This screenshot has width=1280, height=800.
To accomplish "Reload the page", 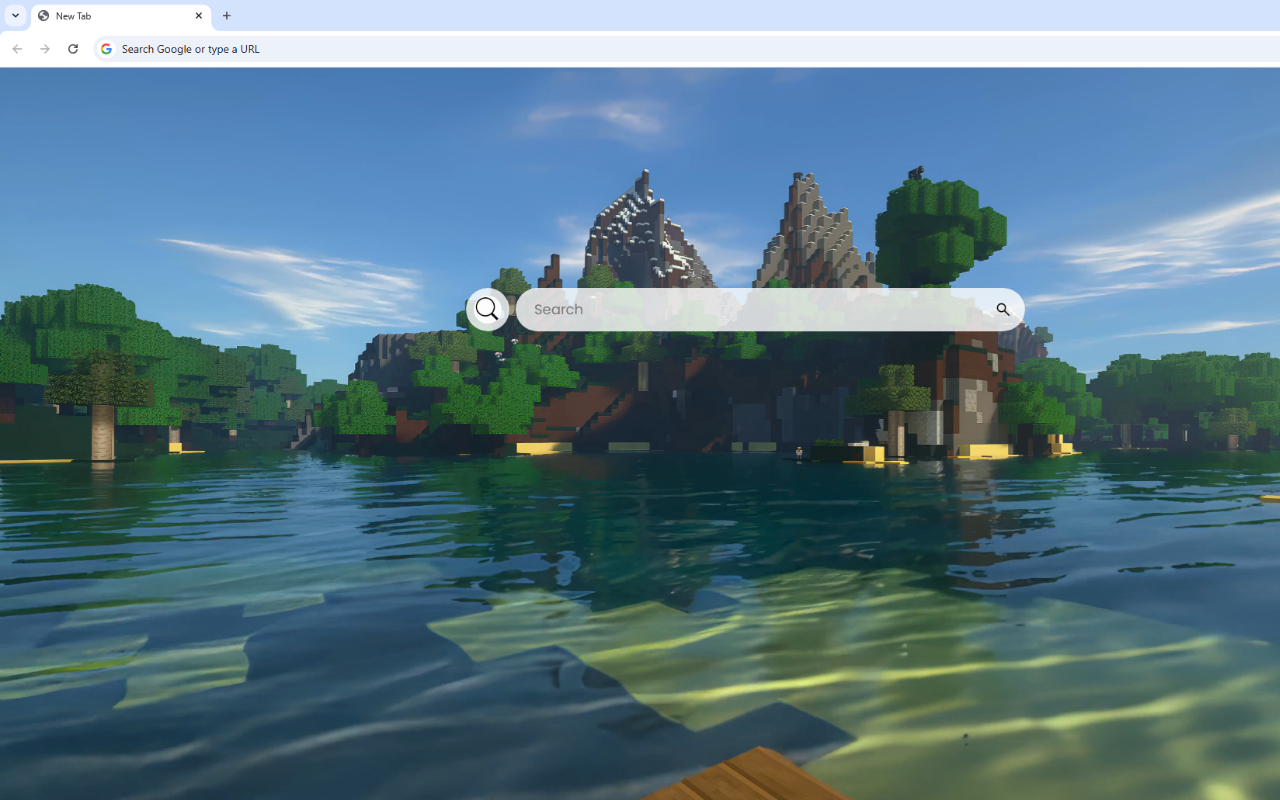I will [x=73, y=48].
